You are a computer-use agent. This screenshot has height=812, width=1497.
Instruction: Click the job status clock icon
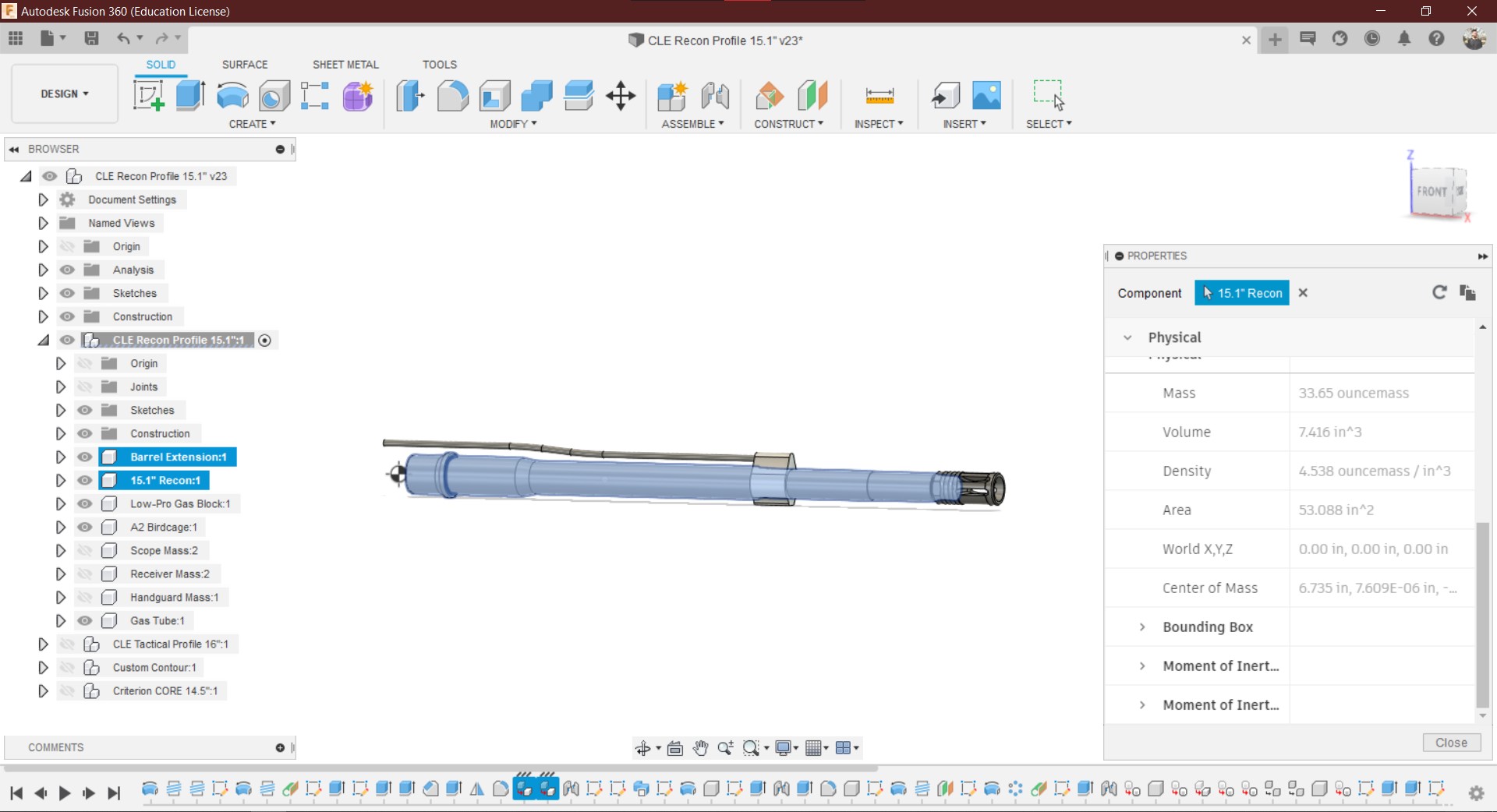(x=1372, y=38)
